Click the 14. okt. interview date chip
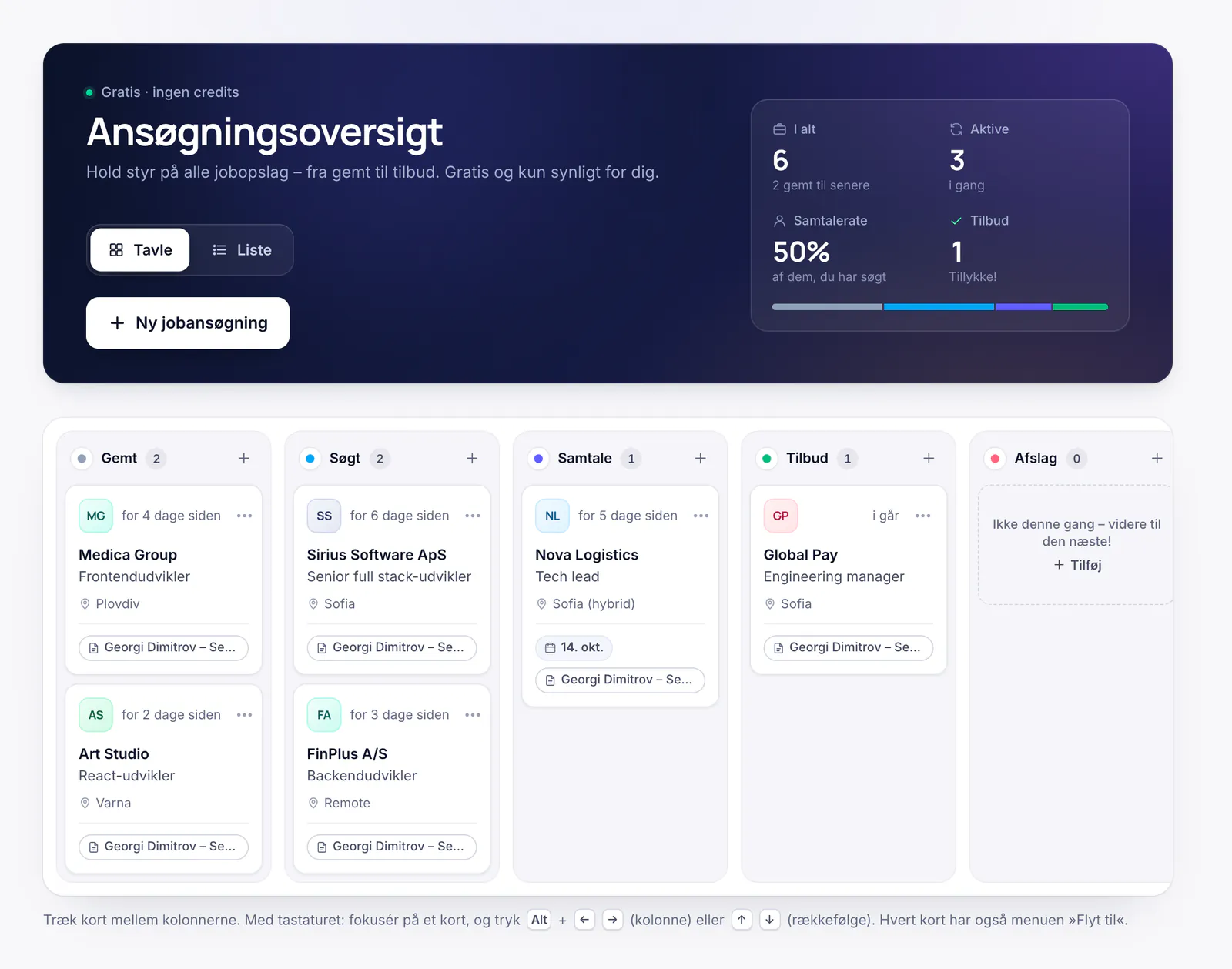The height and width of the screenshot is (969, 1232). pyautogui.click(x=574, y=648)
